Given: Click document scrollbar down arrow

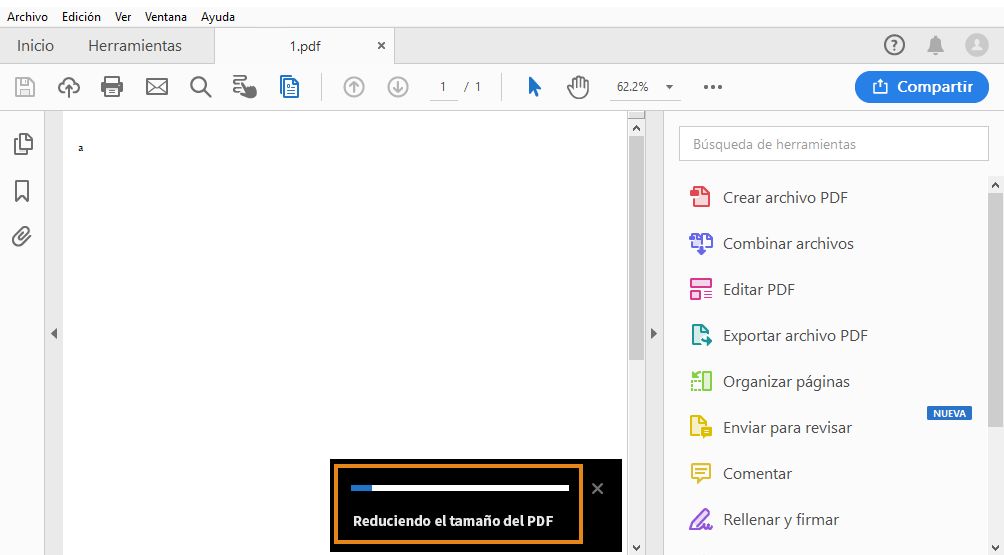Looking at the screenshot, I should pyautogui.click(x=636, y=547).
